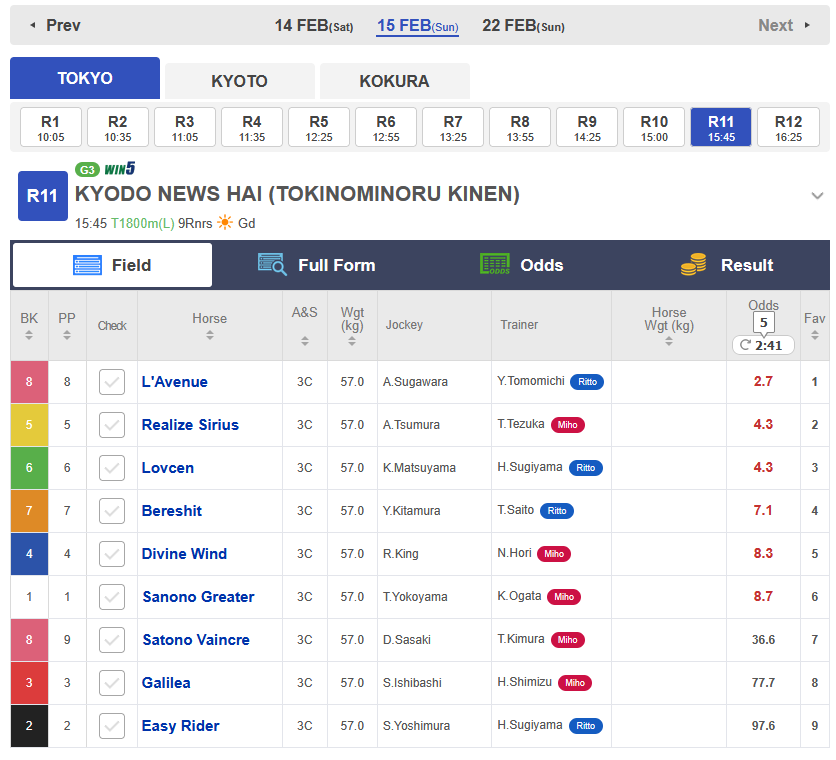The image size is (836, 760).
Task: Open race R6 at 12:55
Action: click(386, 127)
